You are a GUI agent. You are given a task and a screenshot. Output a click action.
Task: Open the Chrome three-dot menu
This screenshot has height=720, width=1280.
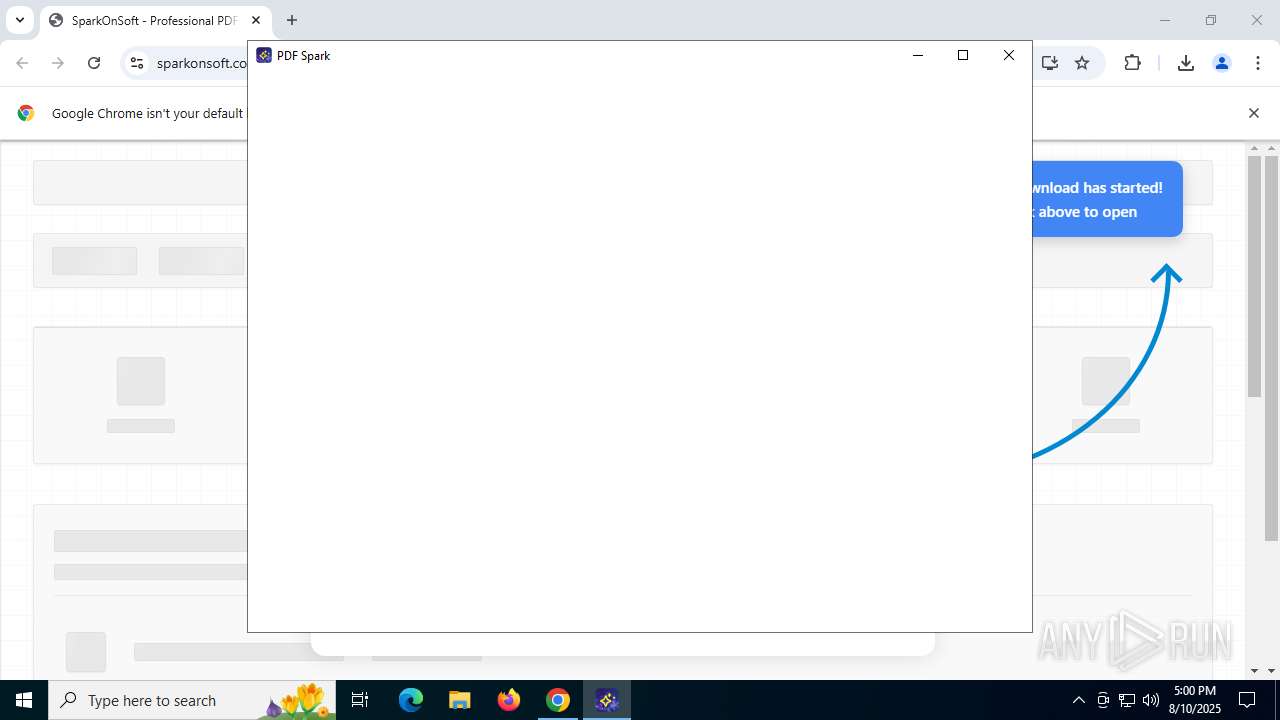[x=1258, y=63]
